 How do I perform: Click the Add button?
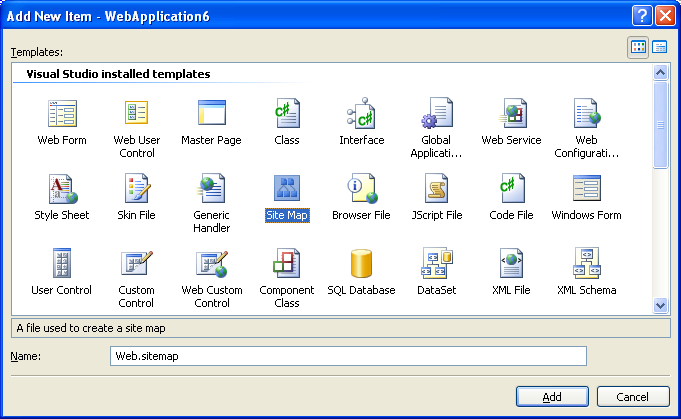pyautogui.click(x=552, y=397)
